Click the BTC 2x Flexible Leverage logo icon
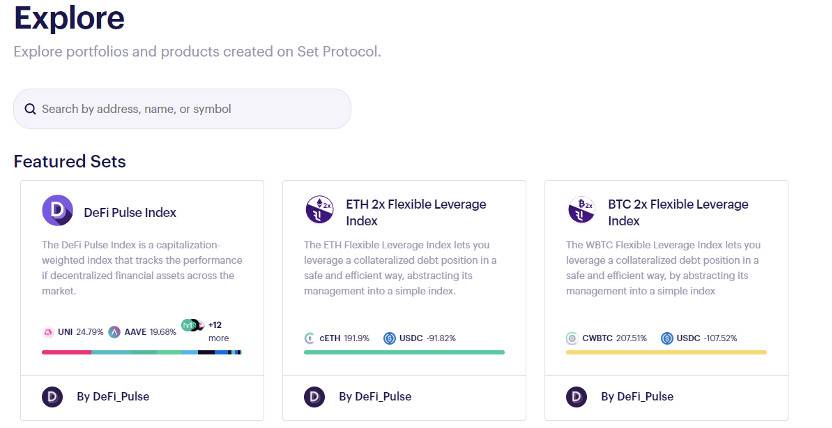Viewport: 832px width, 428px height. click(x=582, y=209)
